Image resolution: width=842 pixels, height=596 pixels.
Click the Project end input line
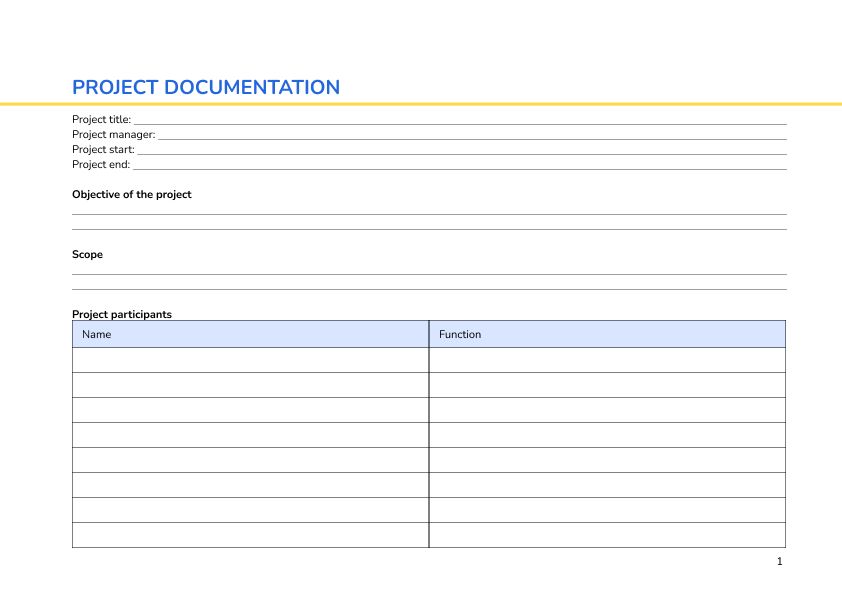(x=450, y=163)
